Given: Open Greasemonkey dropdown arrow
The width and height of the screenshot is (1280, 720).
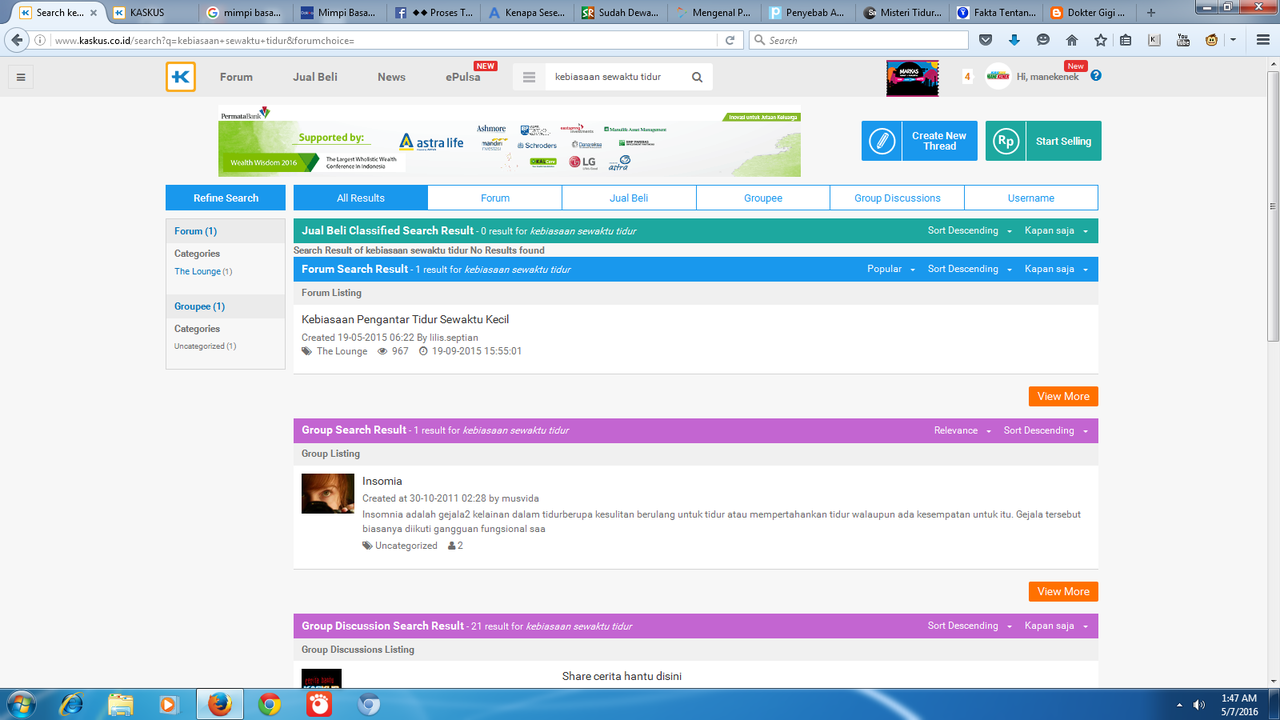Looking at the screenshot, I should point(1234,40).
